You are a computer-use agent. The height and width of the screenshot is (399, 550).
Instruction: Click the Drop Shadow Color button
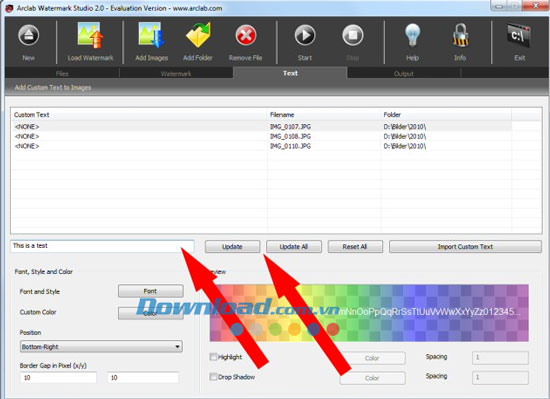(373, 378)
